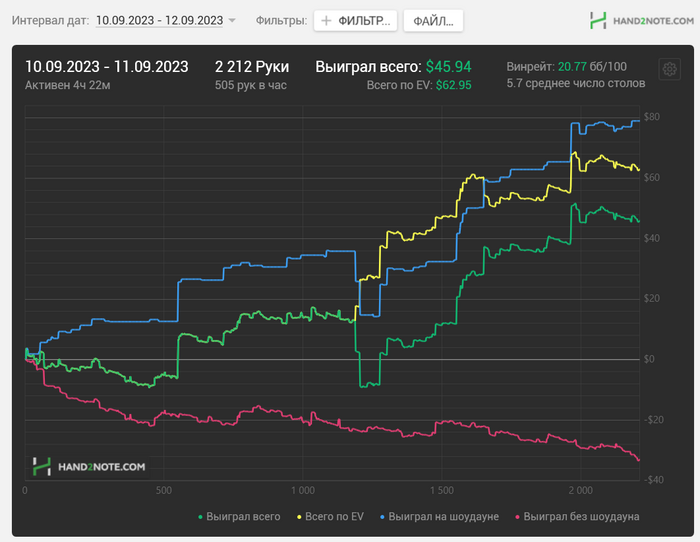
Task: Click the 10.09.2023 - 11.09.2023 session title
Action: 107,67
